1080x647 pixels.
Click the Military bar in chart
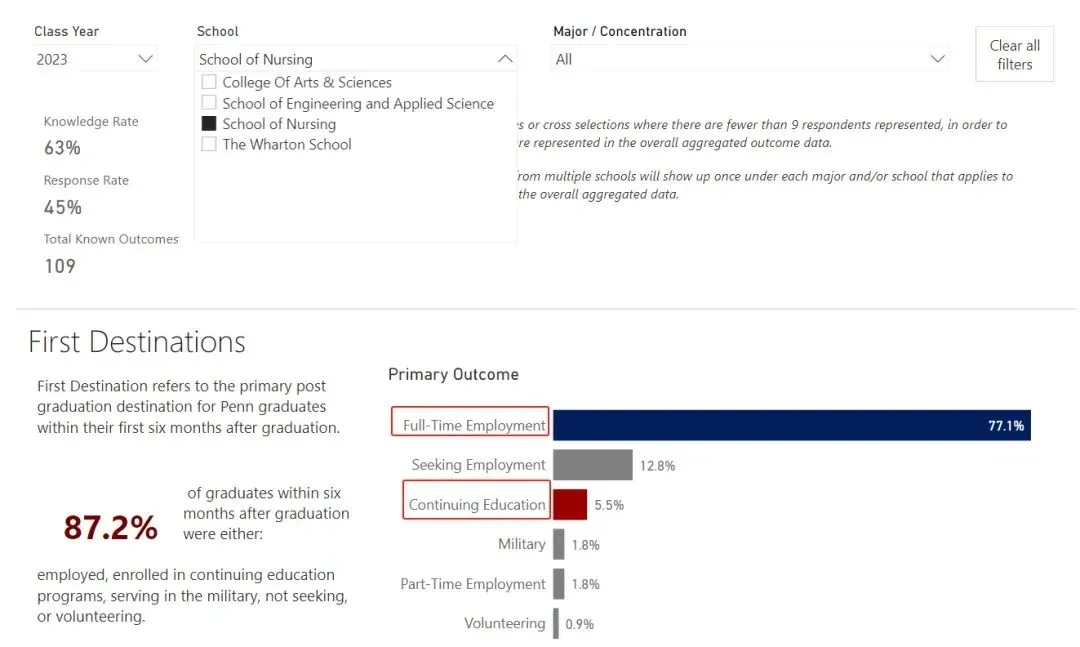tap(559, 544)
